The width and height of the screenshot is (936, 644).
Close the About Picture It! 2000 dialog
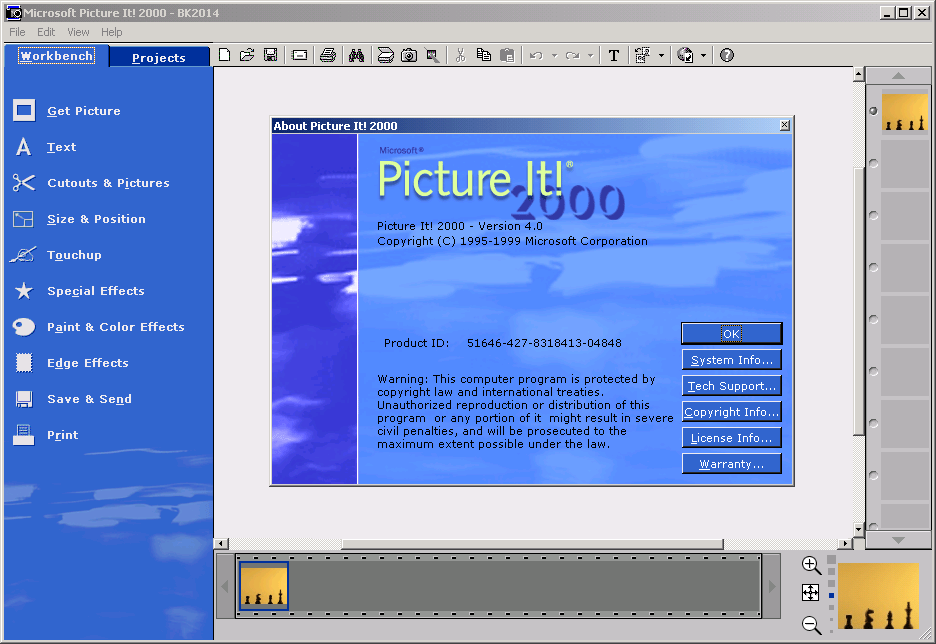coord(784,125)
